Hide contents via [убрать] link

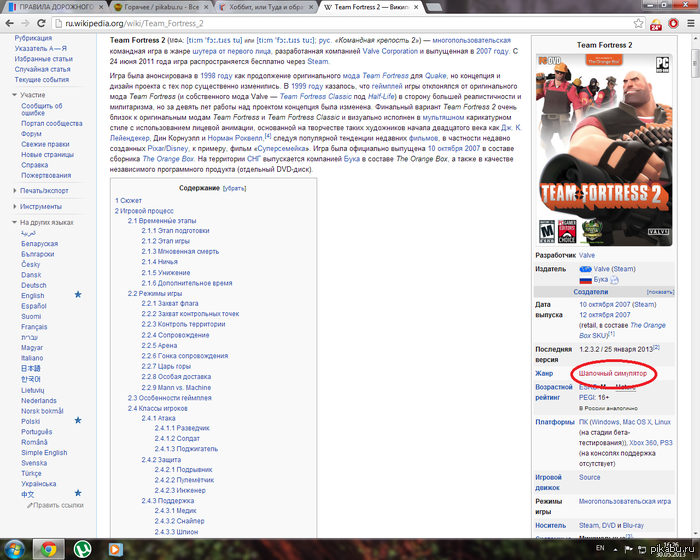pos(234,188)
